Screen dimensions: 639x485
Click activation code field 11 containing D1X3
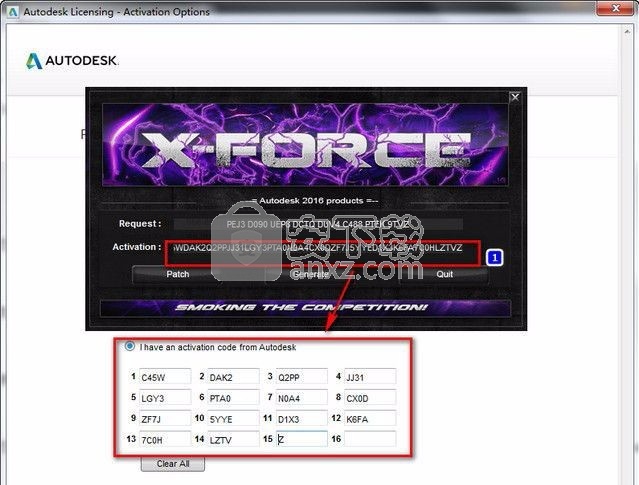[302, 418]
